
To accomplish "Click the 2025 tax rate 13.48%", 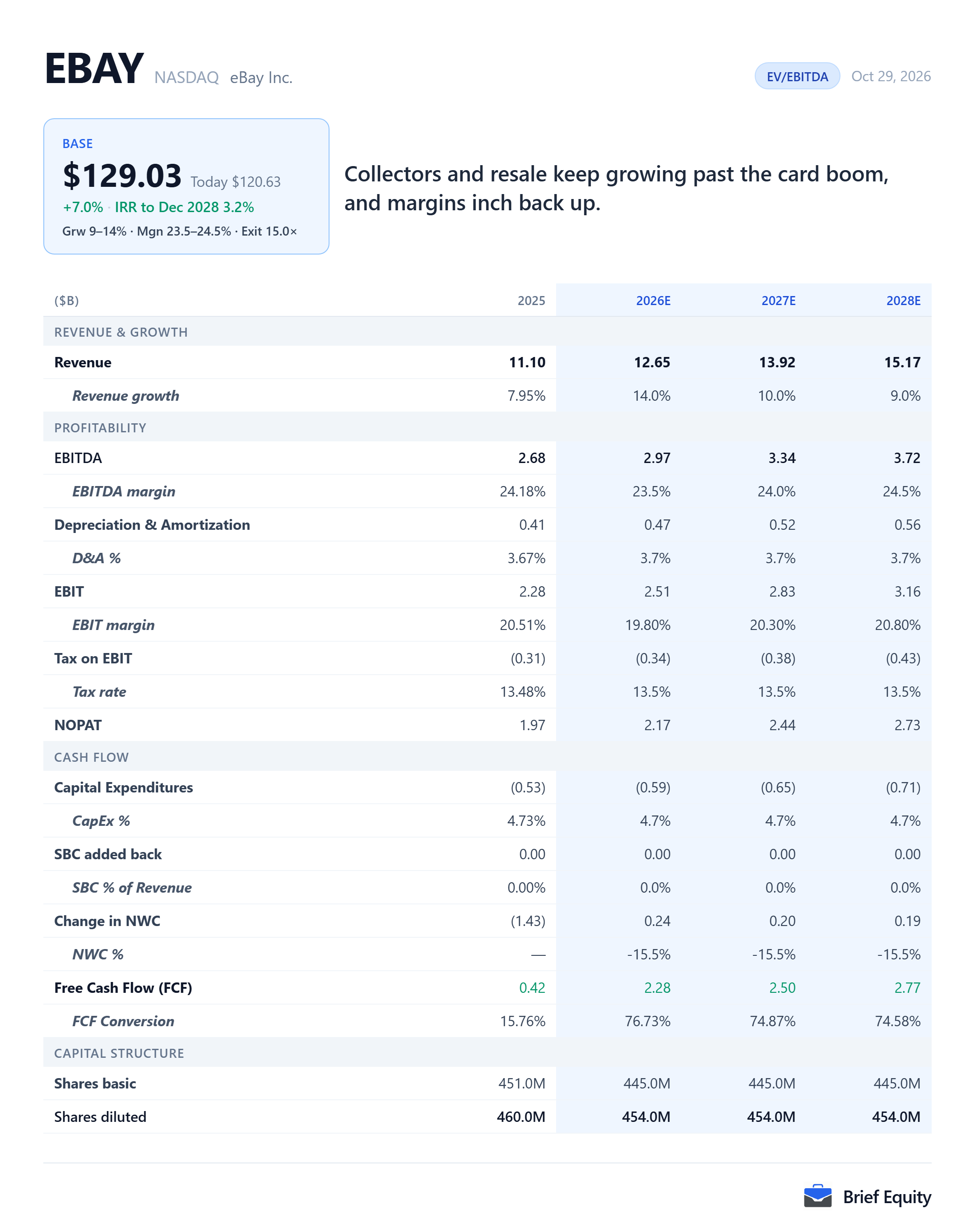I will [523, 692].
